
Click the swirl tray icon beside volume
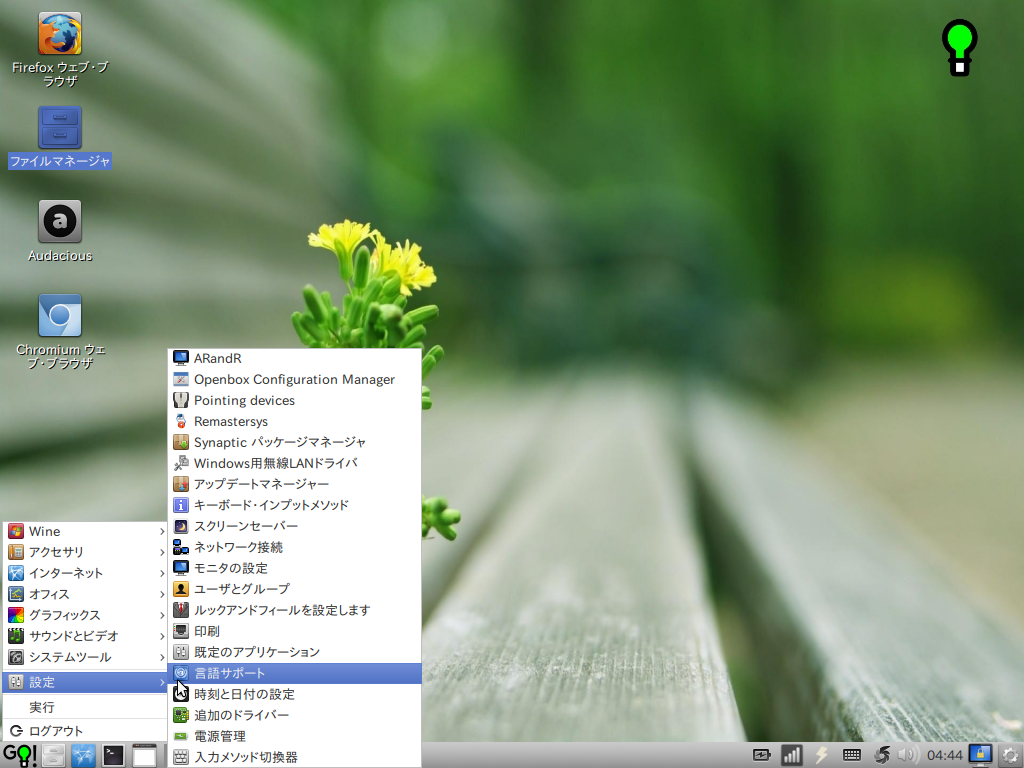[882, 756]
